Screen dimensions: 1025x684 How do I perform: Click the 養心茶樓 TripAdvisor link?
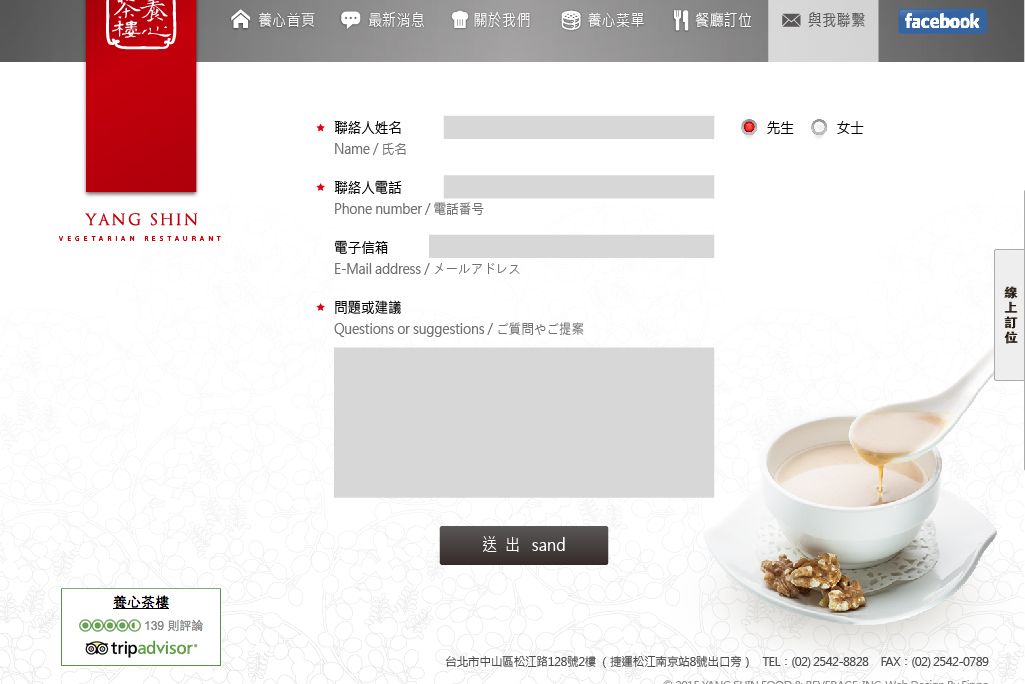click(x=141, y=602)
